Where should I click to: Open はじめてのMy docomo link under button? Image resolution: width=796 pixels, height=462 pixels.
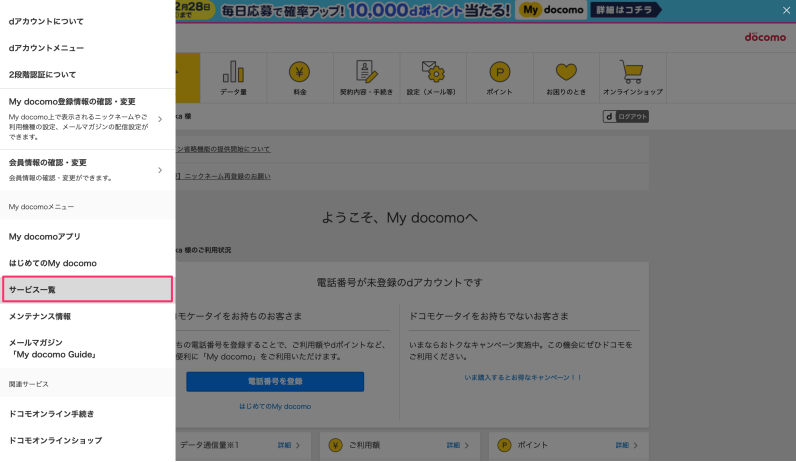click(x=275, y=406)
